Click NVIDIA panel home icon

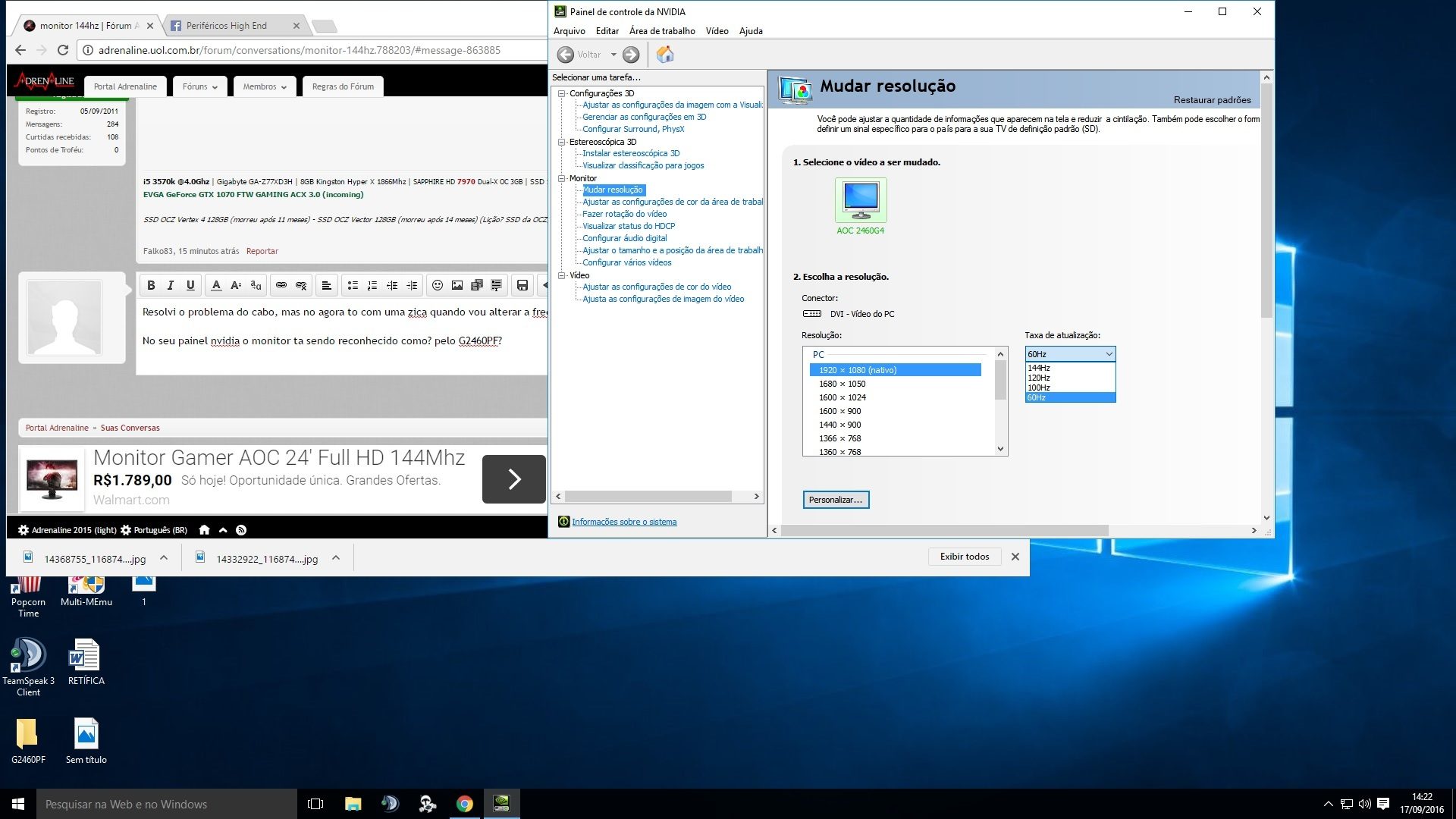pos(665,55)
